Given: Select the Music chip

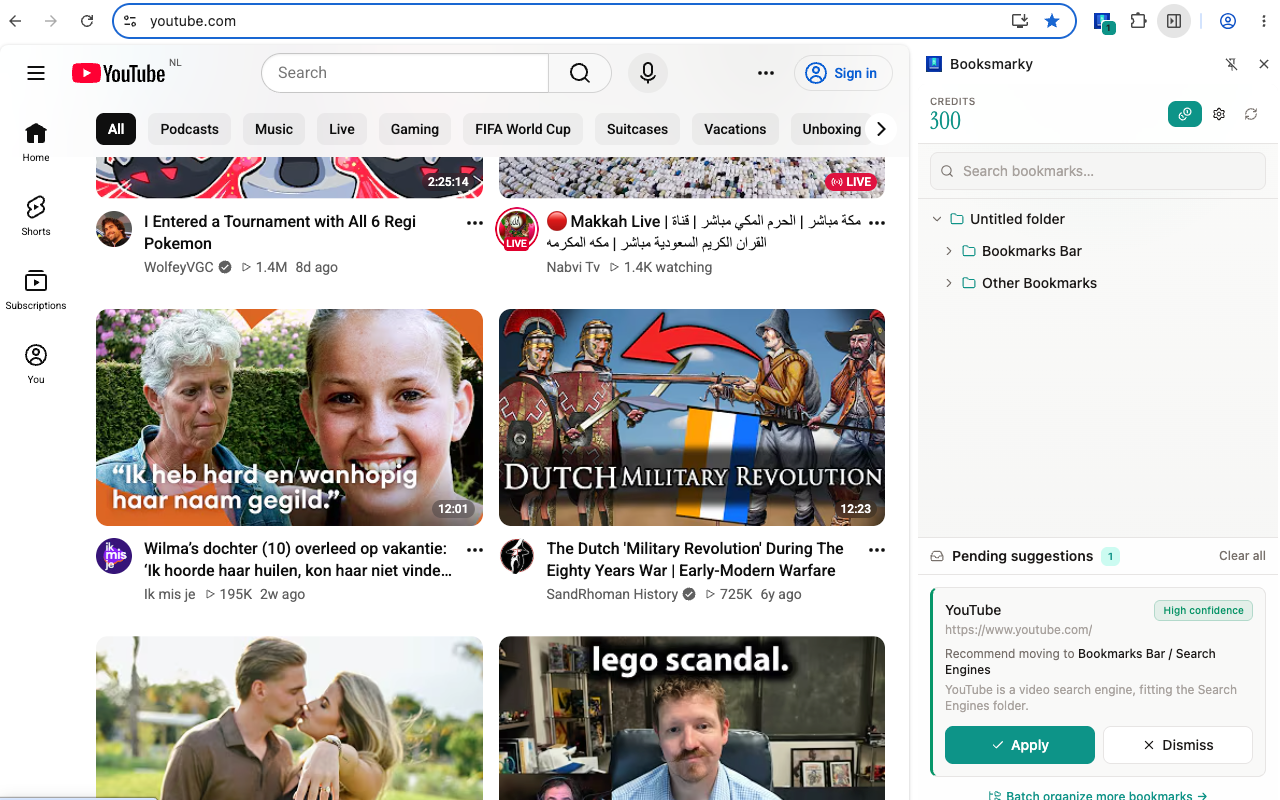Looking at the screenshot, I should (274, 129).
